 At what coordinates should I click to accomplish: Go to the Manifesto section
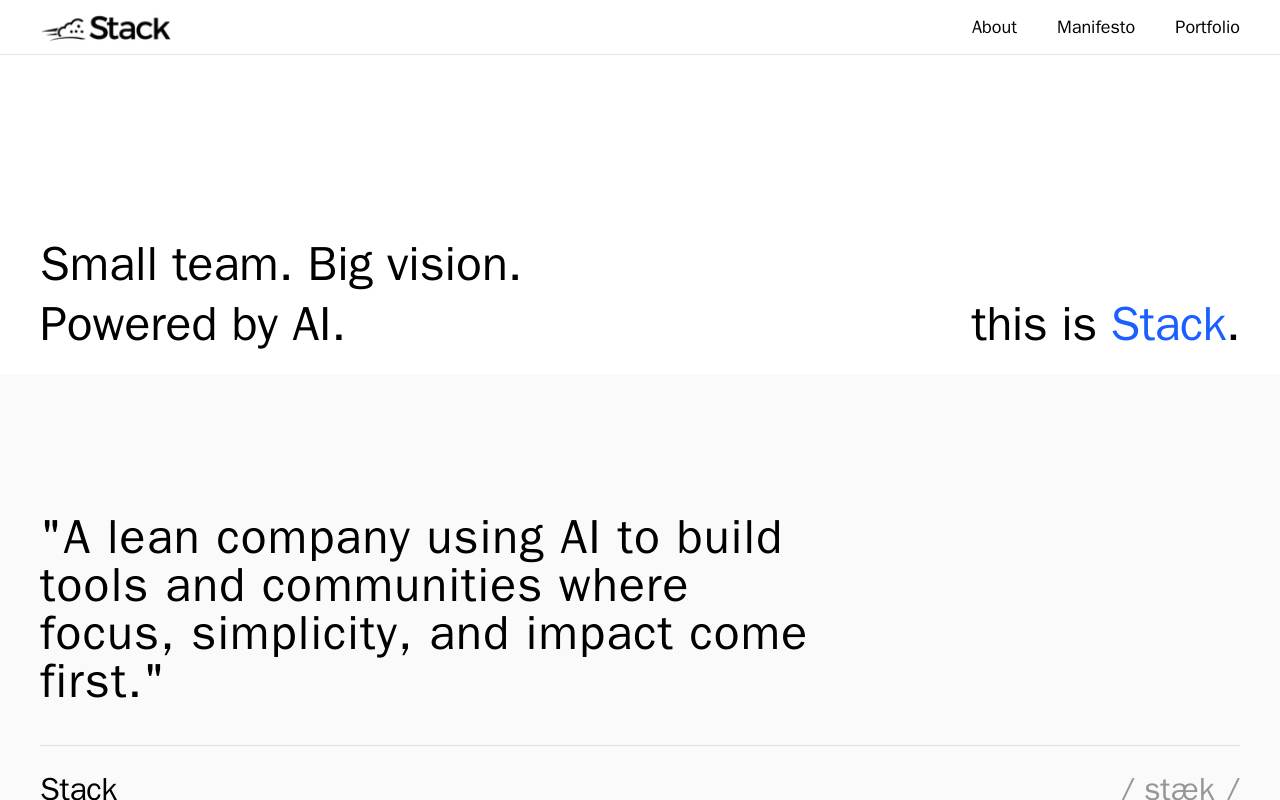point(1096,27)
